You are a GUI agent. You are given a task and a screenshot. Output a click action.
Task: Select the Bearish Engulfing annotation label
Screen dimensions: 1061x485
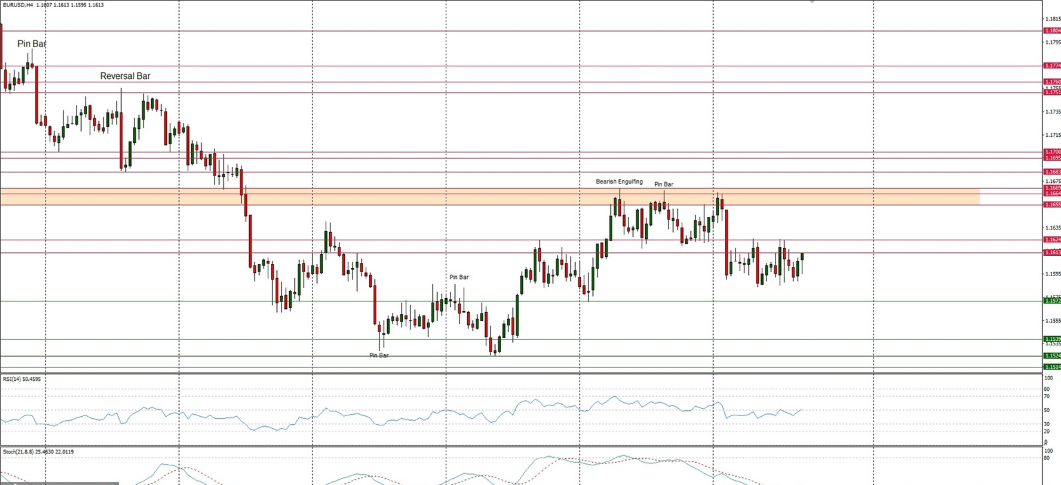tap(619, 182)
